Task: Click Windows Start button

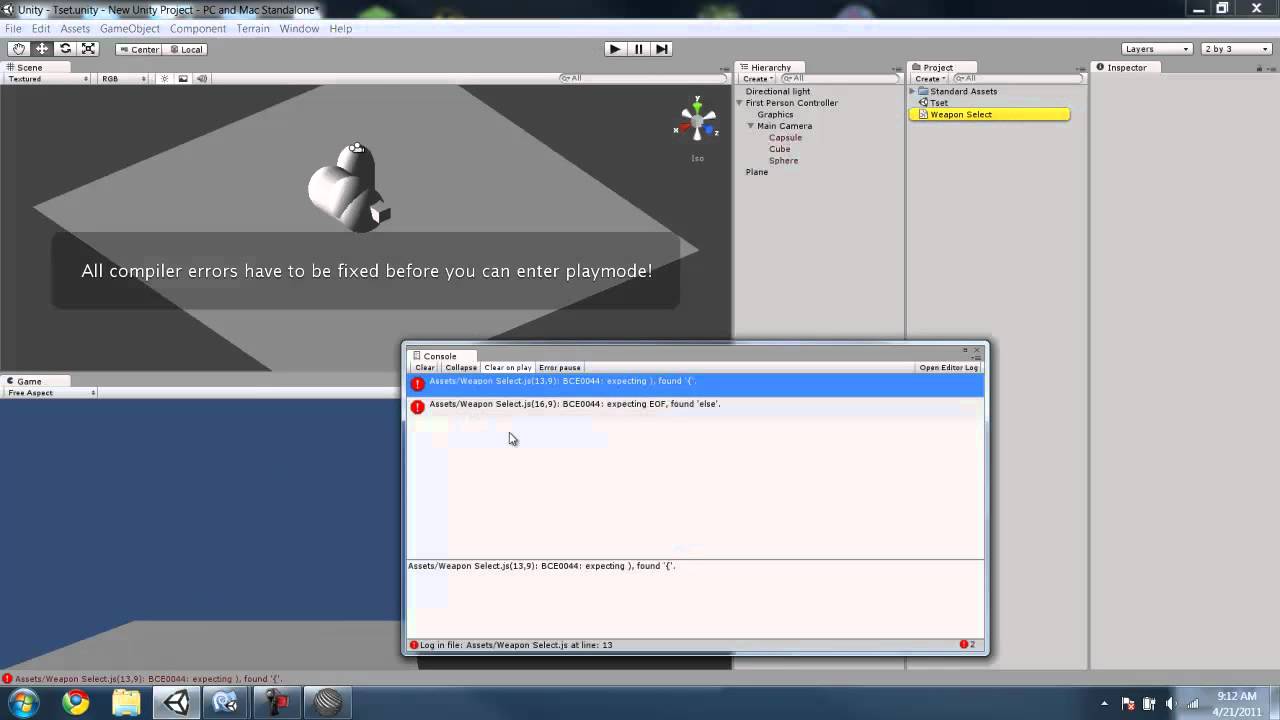Action: tap(23, 703)
